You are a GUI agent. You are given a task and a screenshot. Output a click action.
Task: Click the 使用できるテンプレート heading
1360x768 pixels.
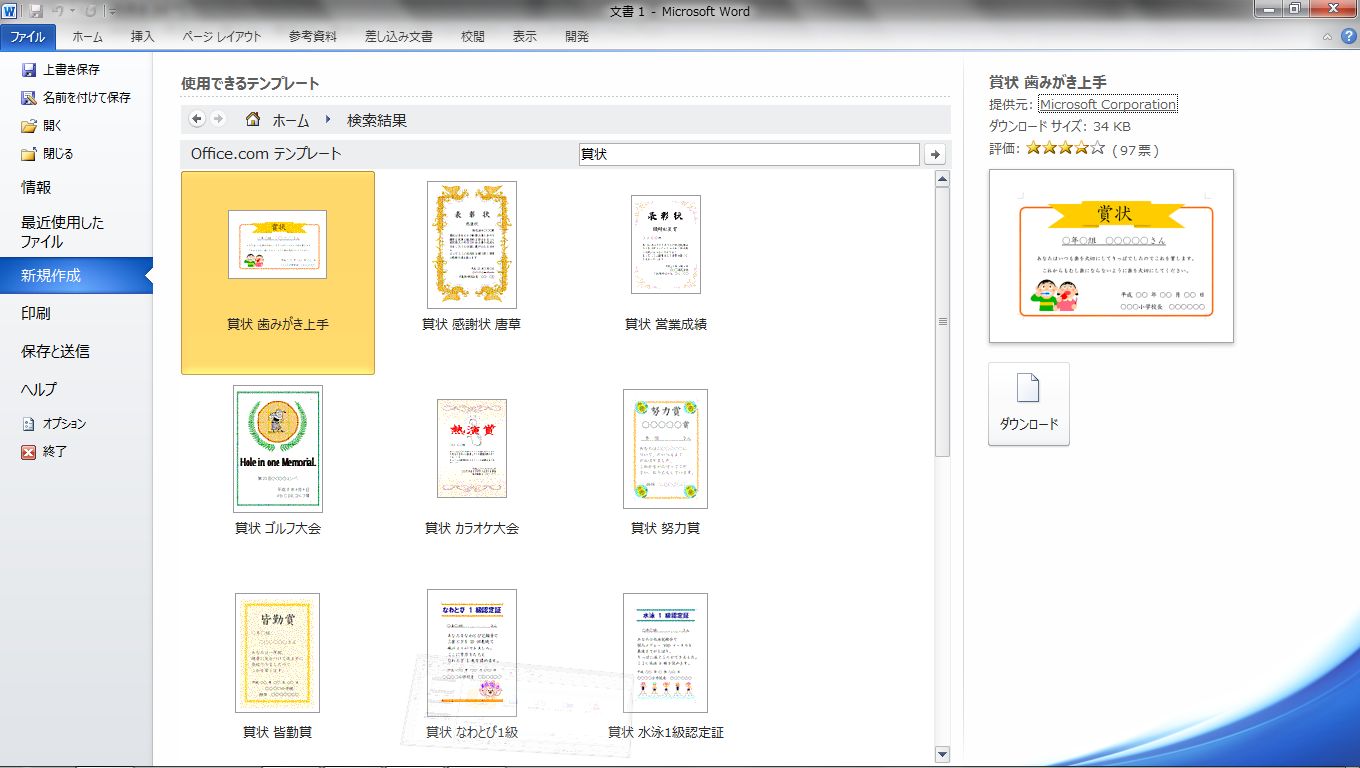(250, 84)
